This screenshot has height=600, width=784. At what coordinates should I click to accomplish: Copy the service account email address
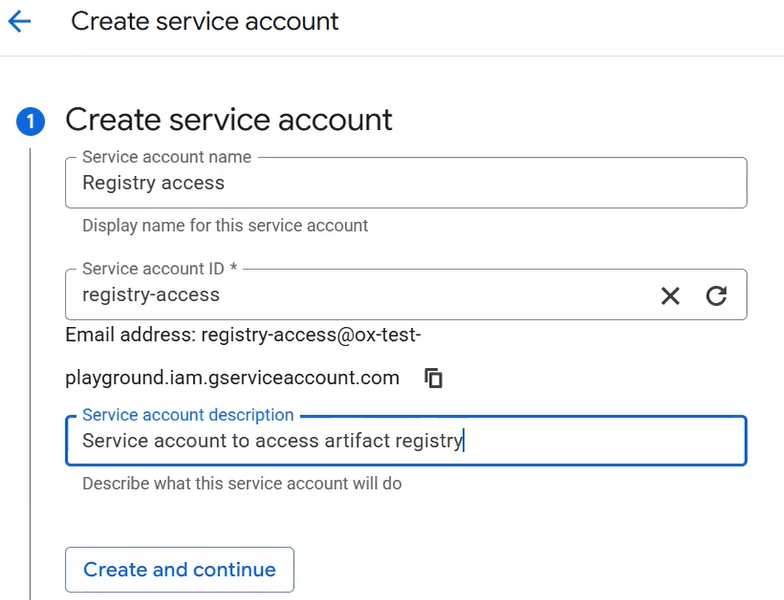[x=433, y=378]
